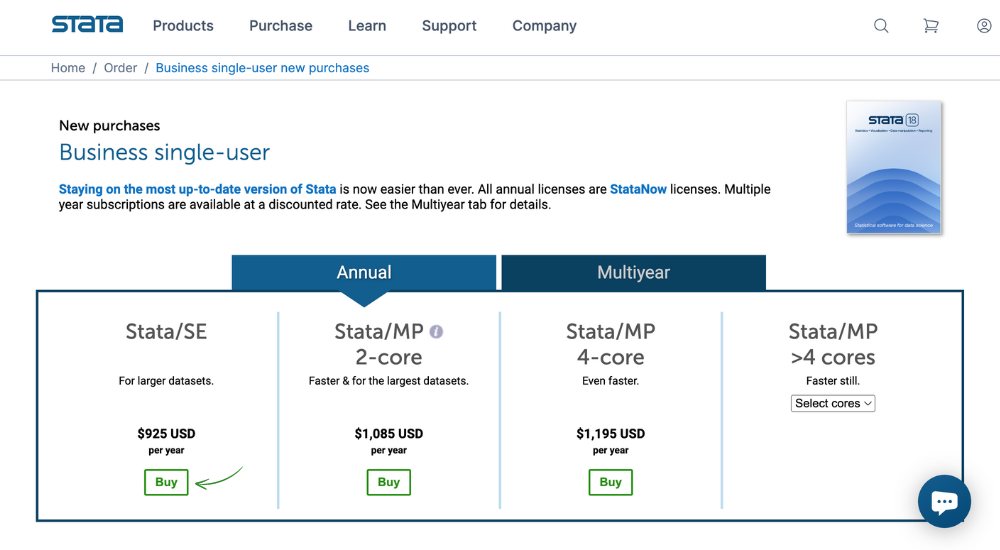Open the Support menu
1000x550 pixels.
click(449, 26)
